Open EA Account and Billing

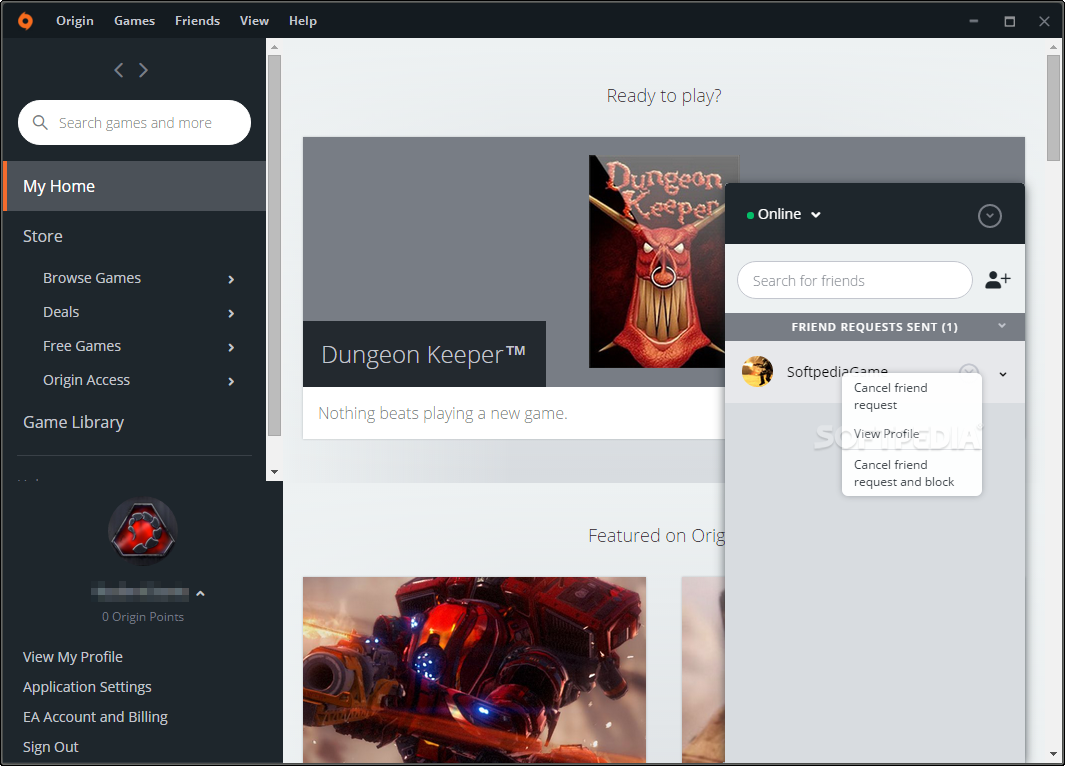click(95, 716)
